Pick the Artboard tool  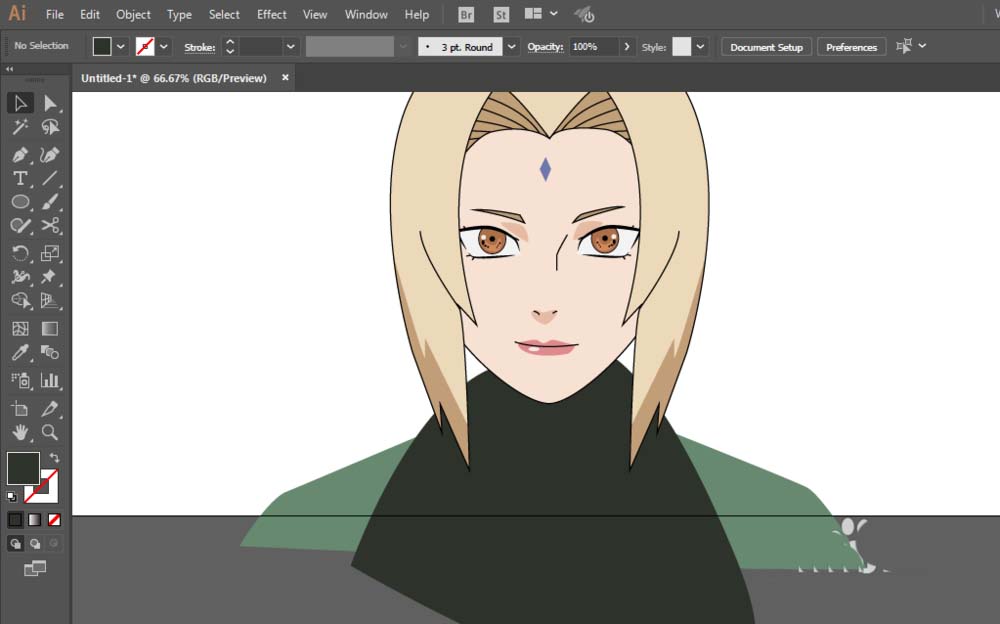pyautogui.click(x=20, y=409)
